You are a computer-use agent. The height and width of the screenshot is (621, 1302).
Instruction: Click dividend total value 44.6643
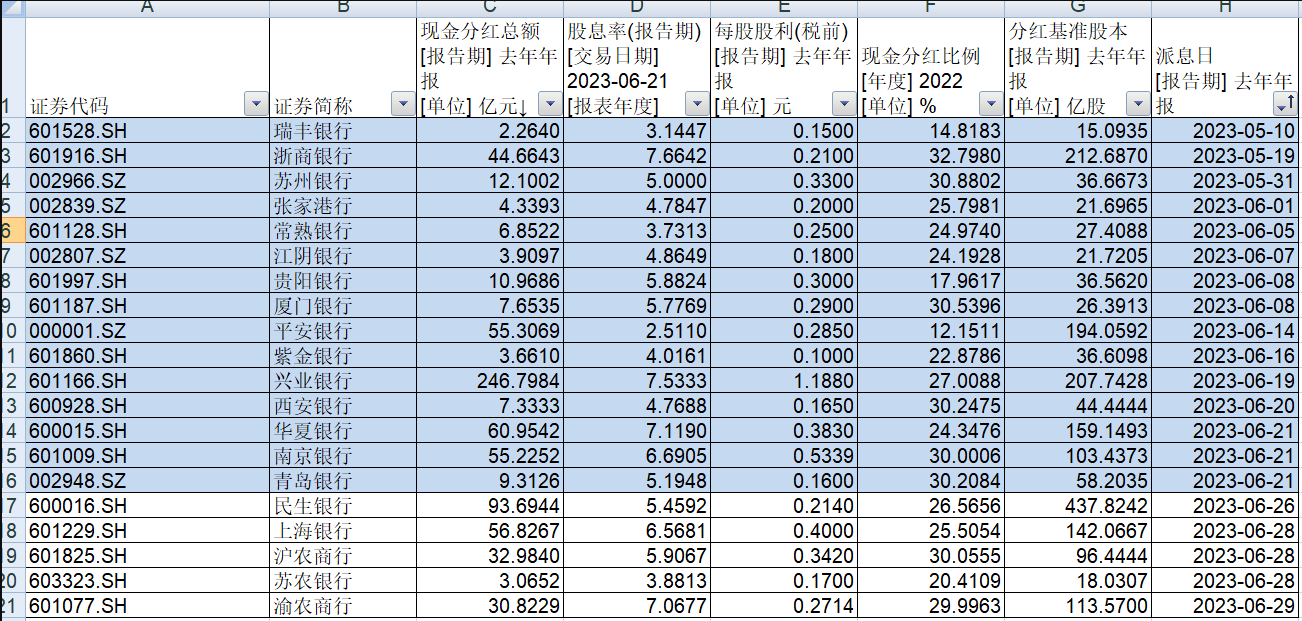(490, 155)
